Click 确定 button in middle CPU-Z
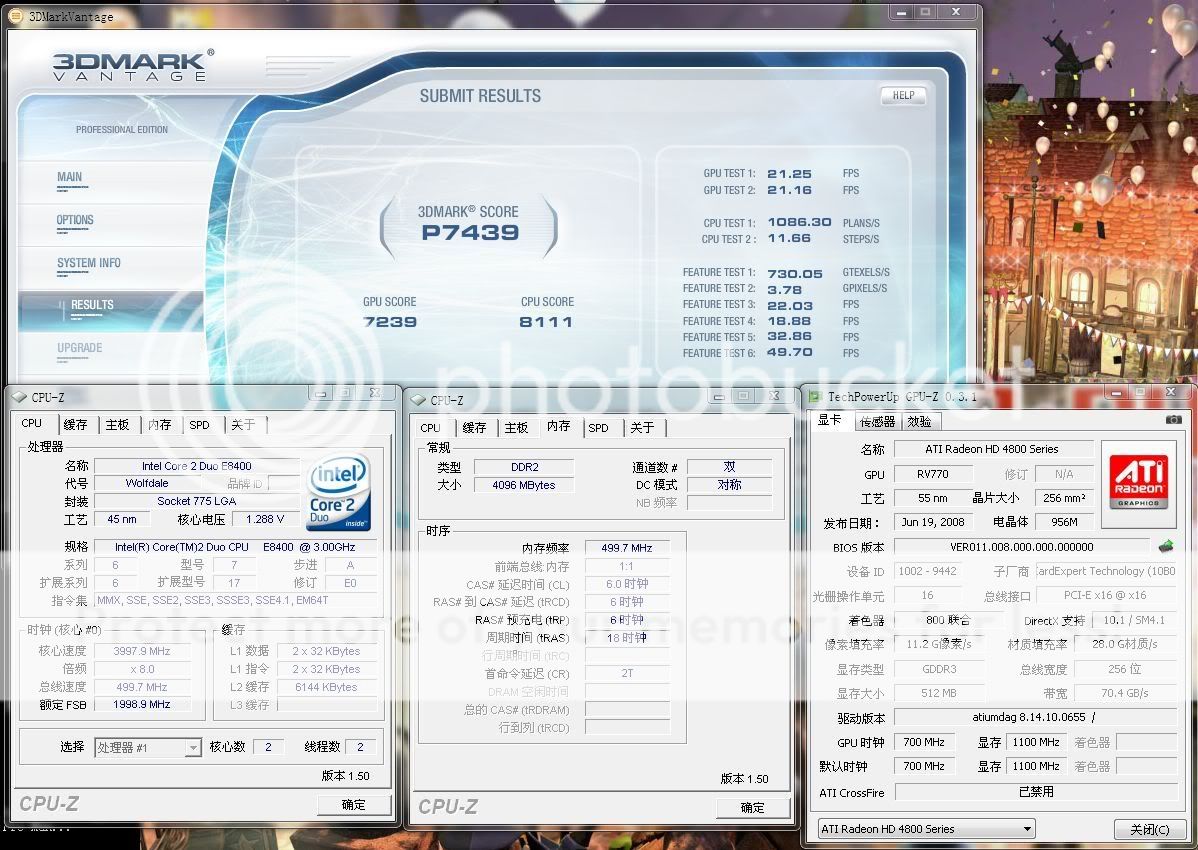The width and height of the screenshot is (1198, 850). 753,807
